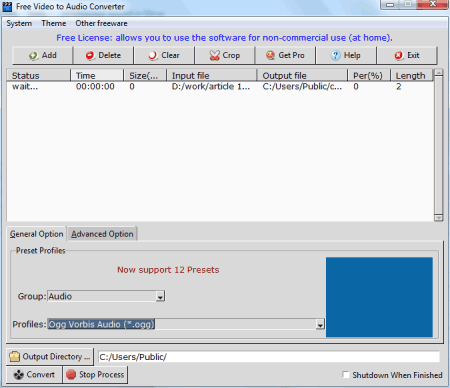The height and width of the screenshot is (388, 450).
Task: Click the Output Directory button
Action: click(50, 357)
